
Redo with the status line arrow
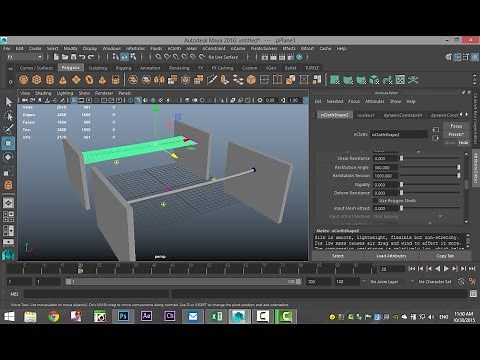click(91, 57)
